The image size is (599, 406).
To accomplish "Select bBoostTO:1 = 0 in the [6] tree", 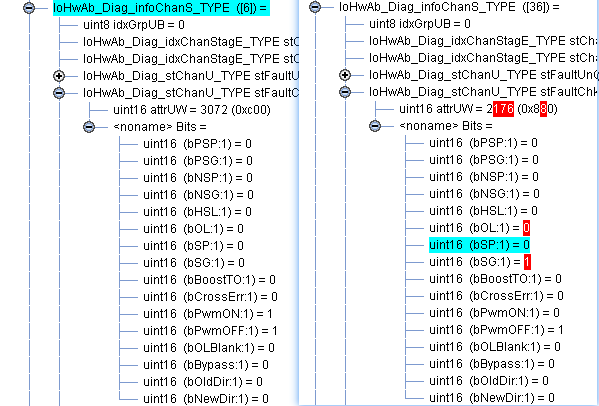I will (x=209, y=280).
